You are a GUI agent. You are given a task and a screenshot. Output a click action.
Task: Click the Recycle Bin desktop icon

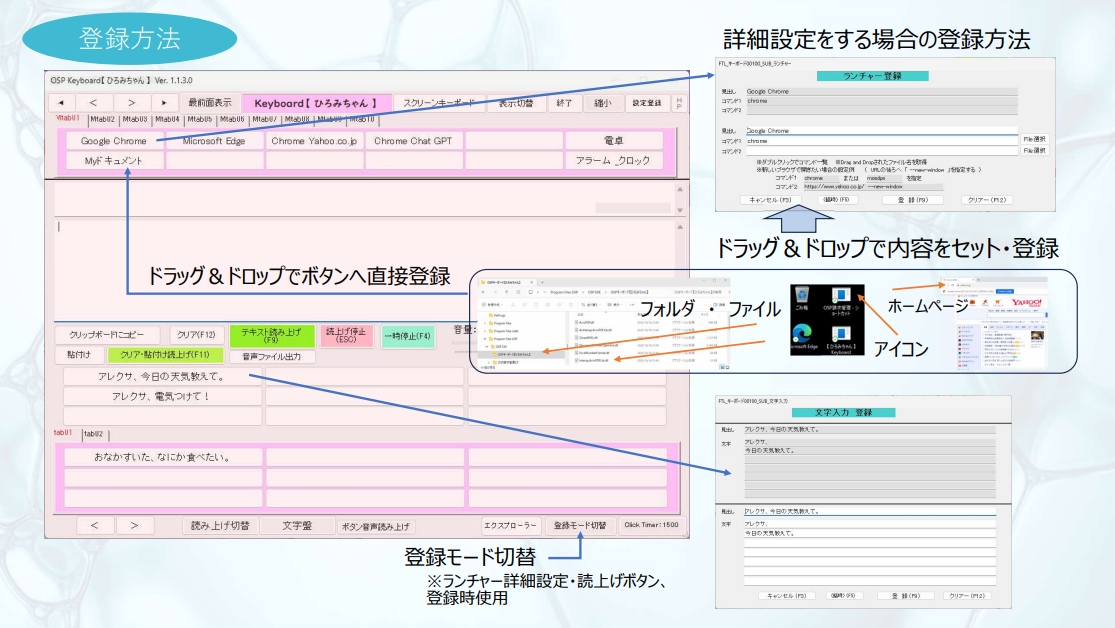[x=802, y=299]
